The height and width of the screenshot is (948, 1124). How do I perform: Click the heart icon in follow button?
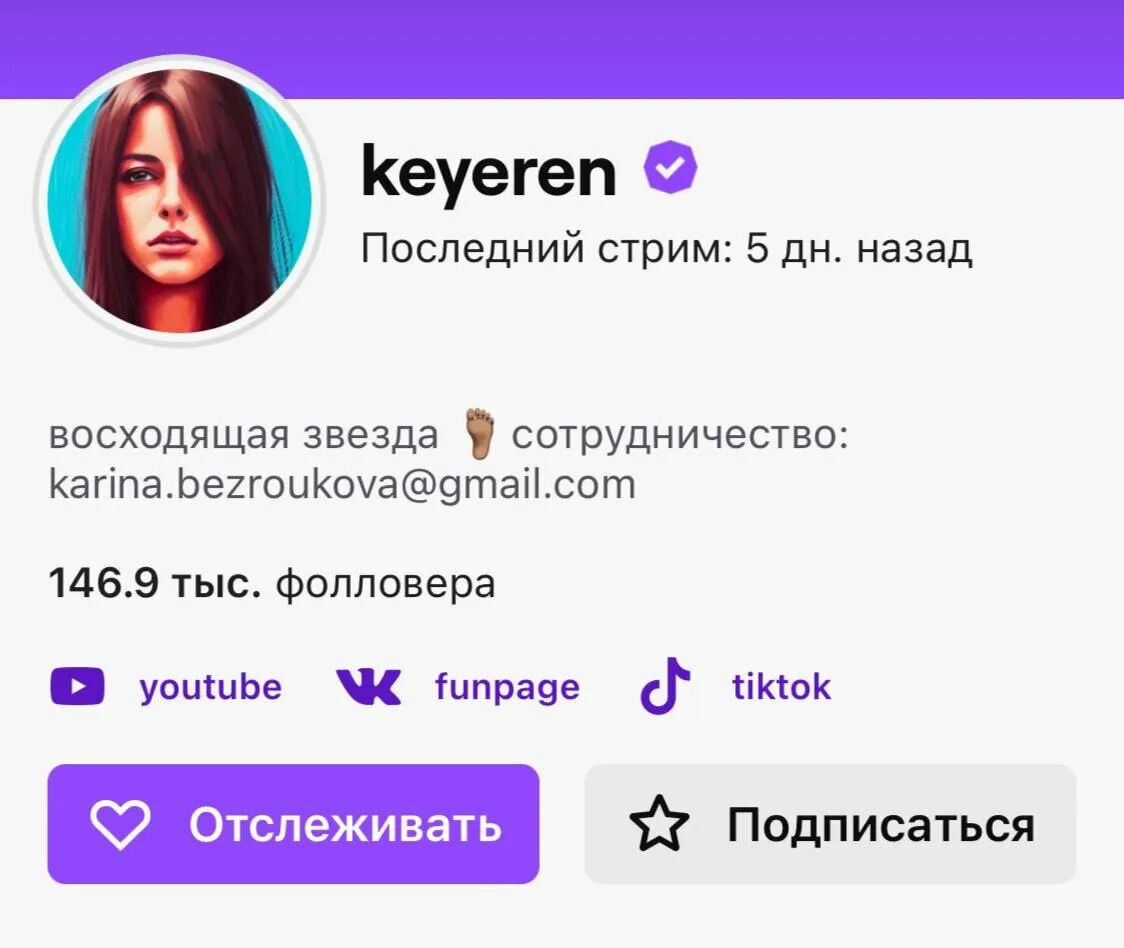[120, 825]
